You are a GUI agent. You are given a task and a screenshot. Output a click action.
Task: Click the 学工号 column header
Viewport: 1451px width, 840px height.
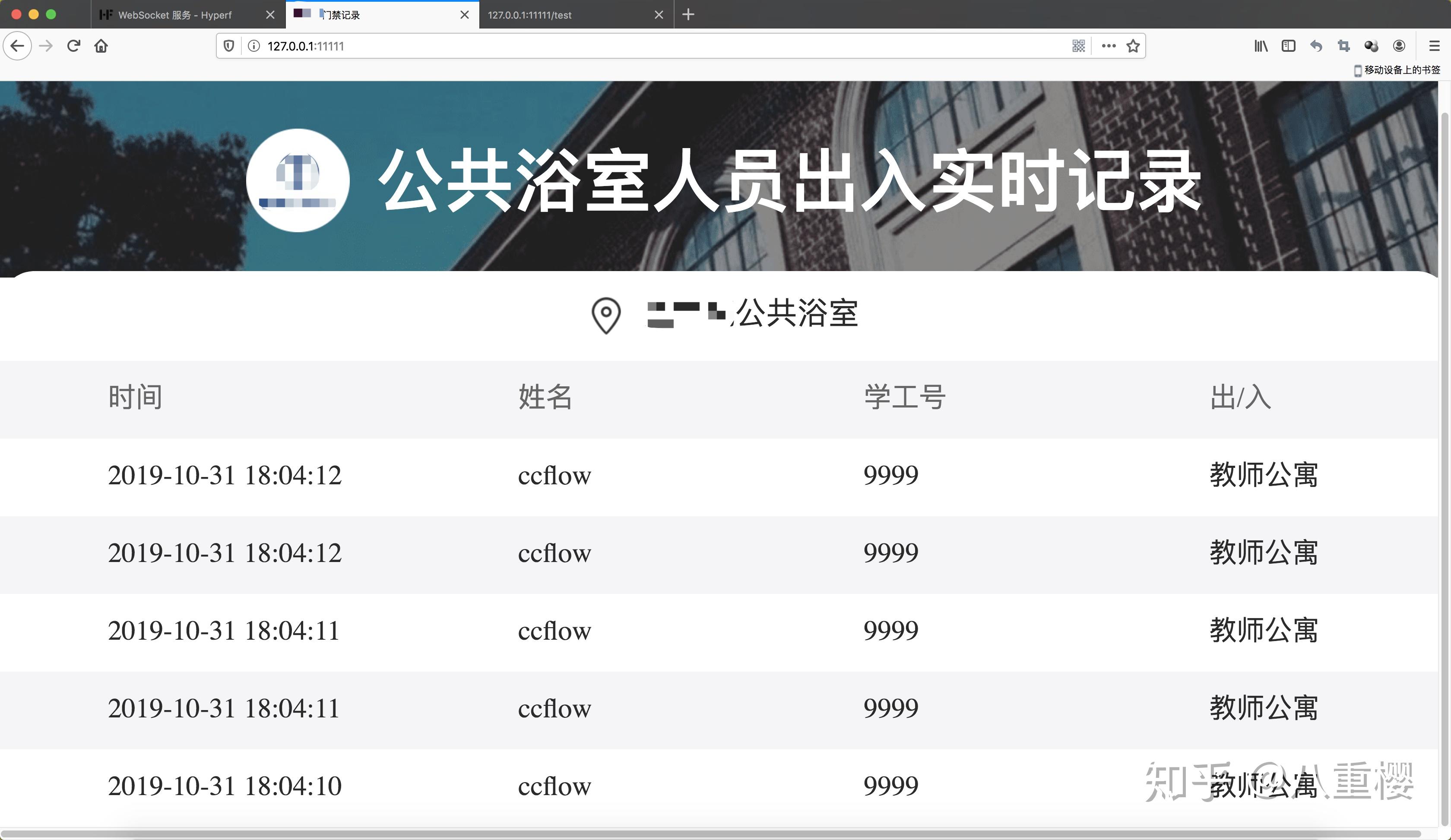(x=905, y=397)
